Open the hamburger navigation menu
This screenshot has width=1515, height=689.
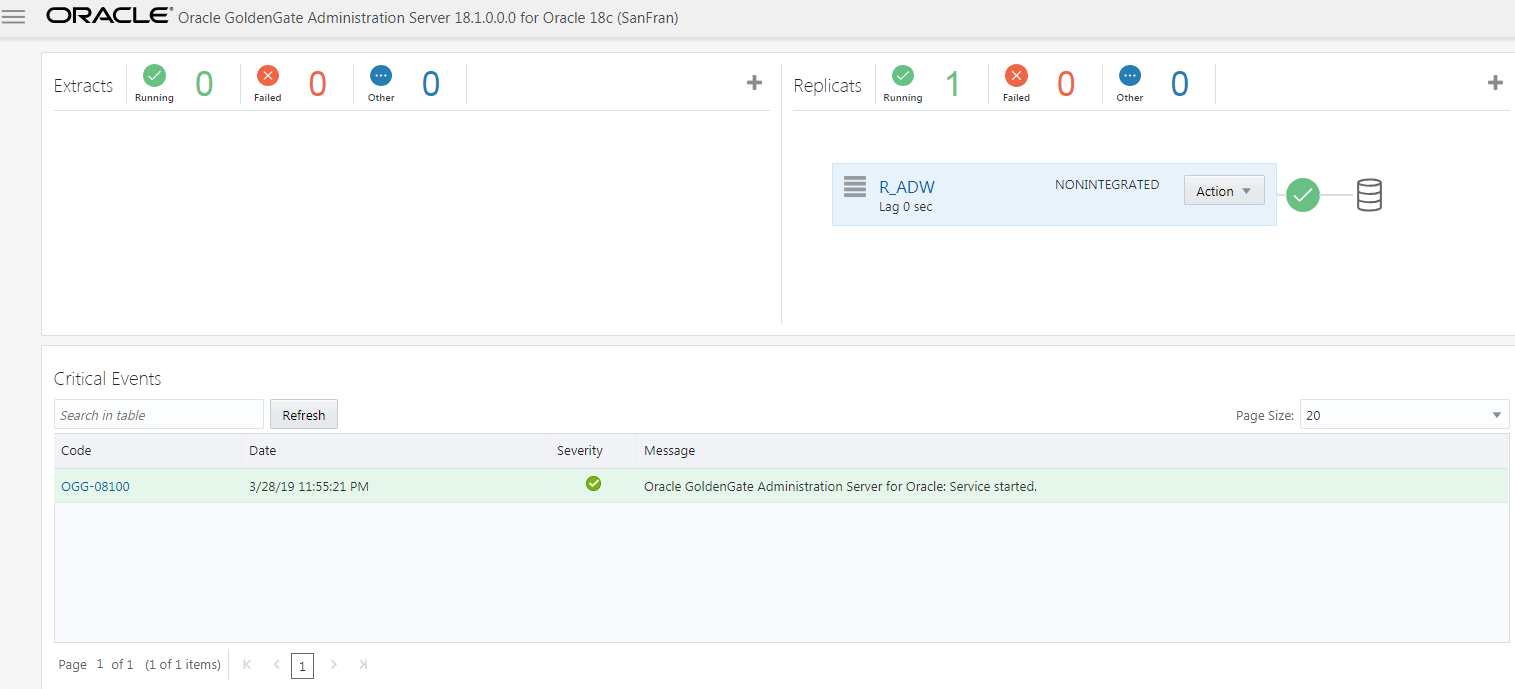point(14,18)
